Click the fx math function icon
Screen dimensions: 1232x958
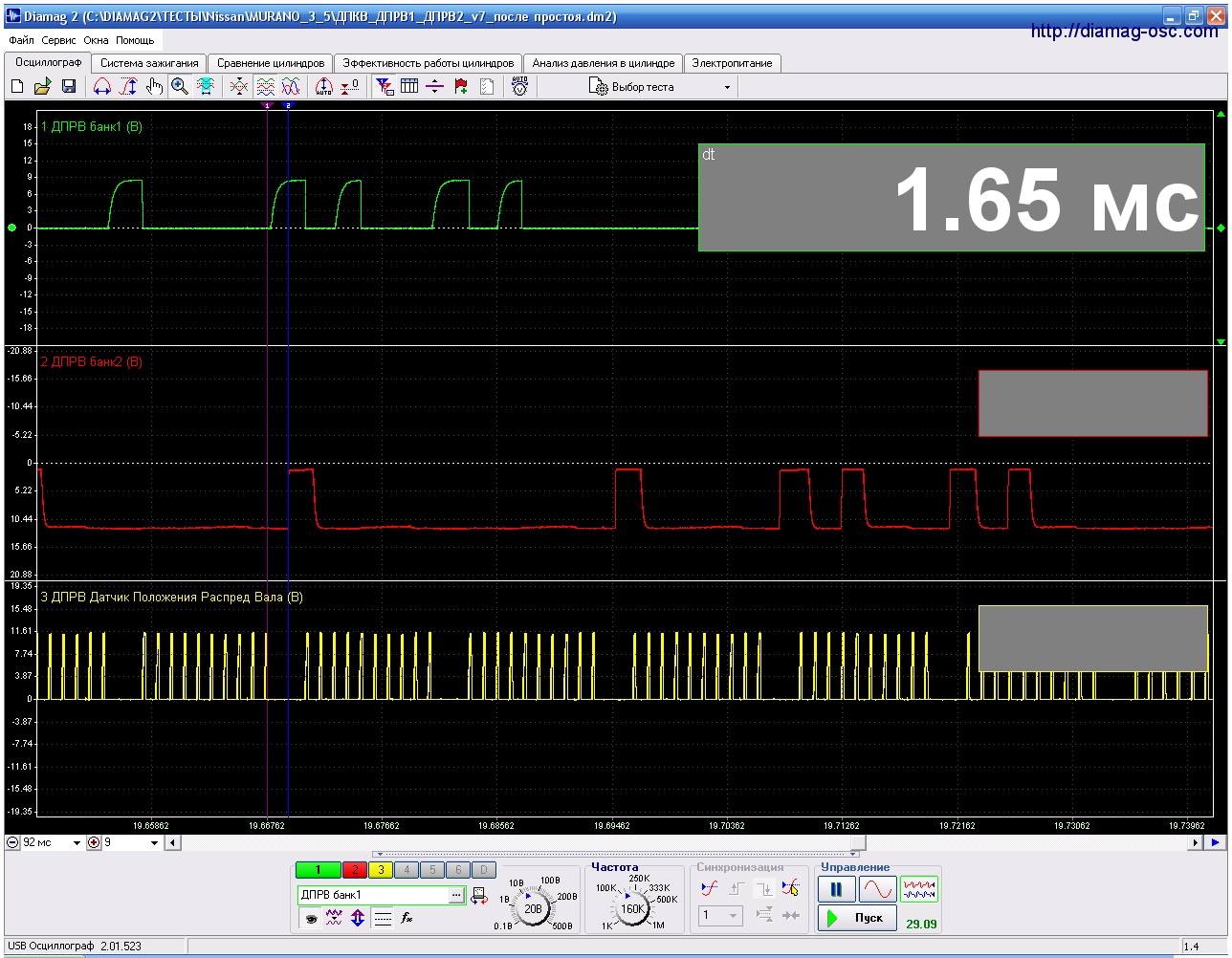tap(407, 918)
